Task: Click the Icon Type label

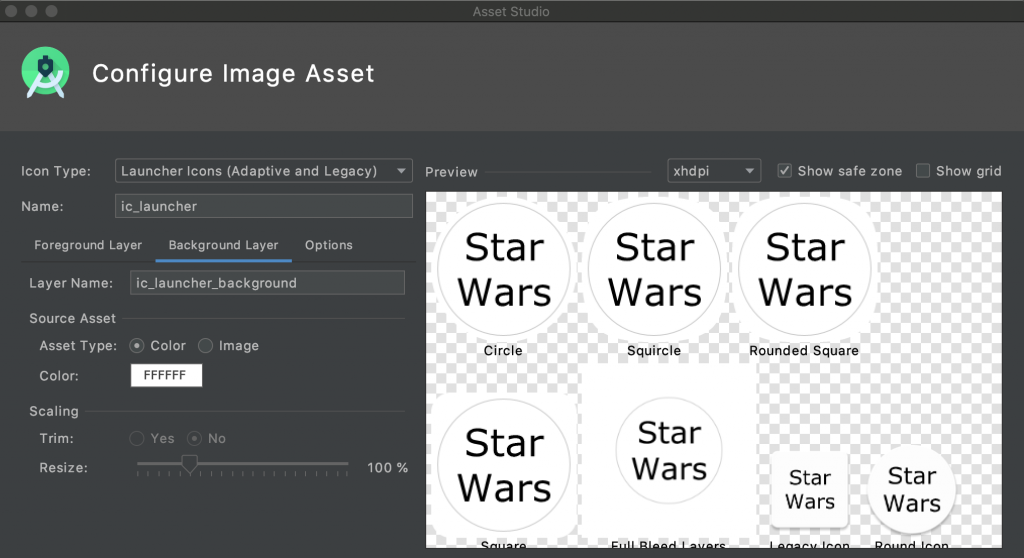Action: (x=56, y=171)
